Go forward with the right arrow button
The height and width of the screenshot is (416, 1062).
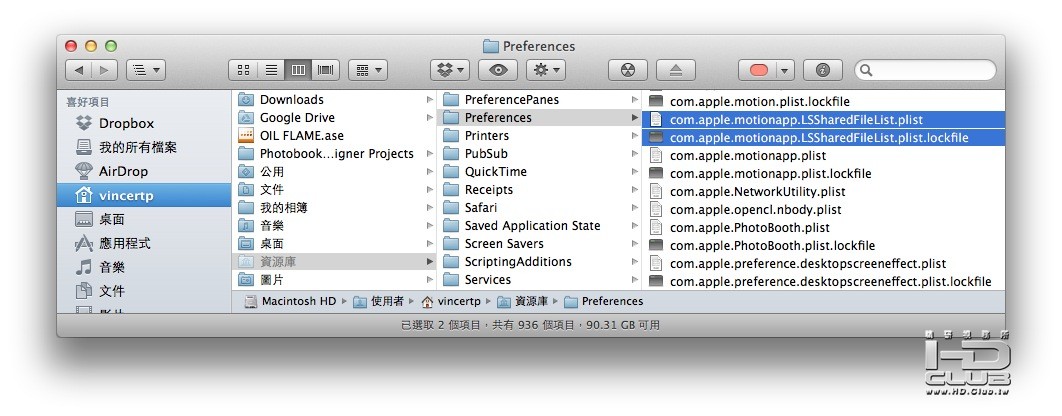pyautogui.click(x=104, y=70)
